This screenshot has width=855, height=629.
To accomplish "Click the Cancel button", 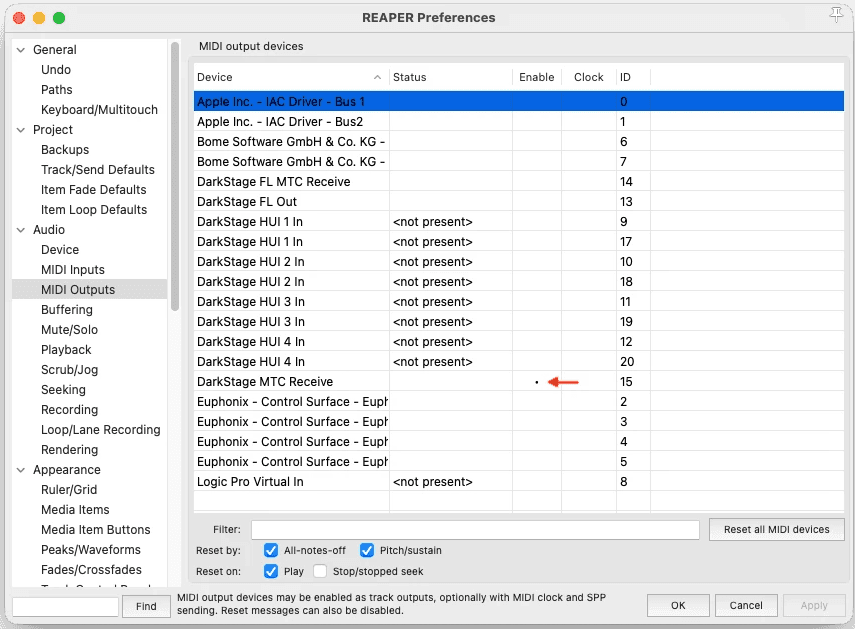I will (x=746, y=606).
